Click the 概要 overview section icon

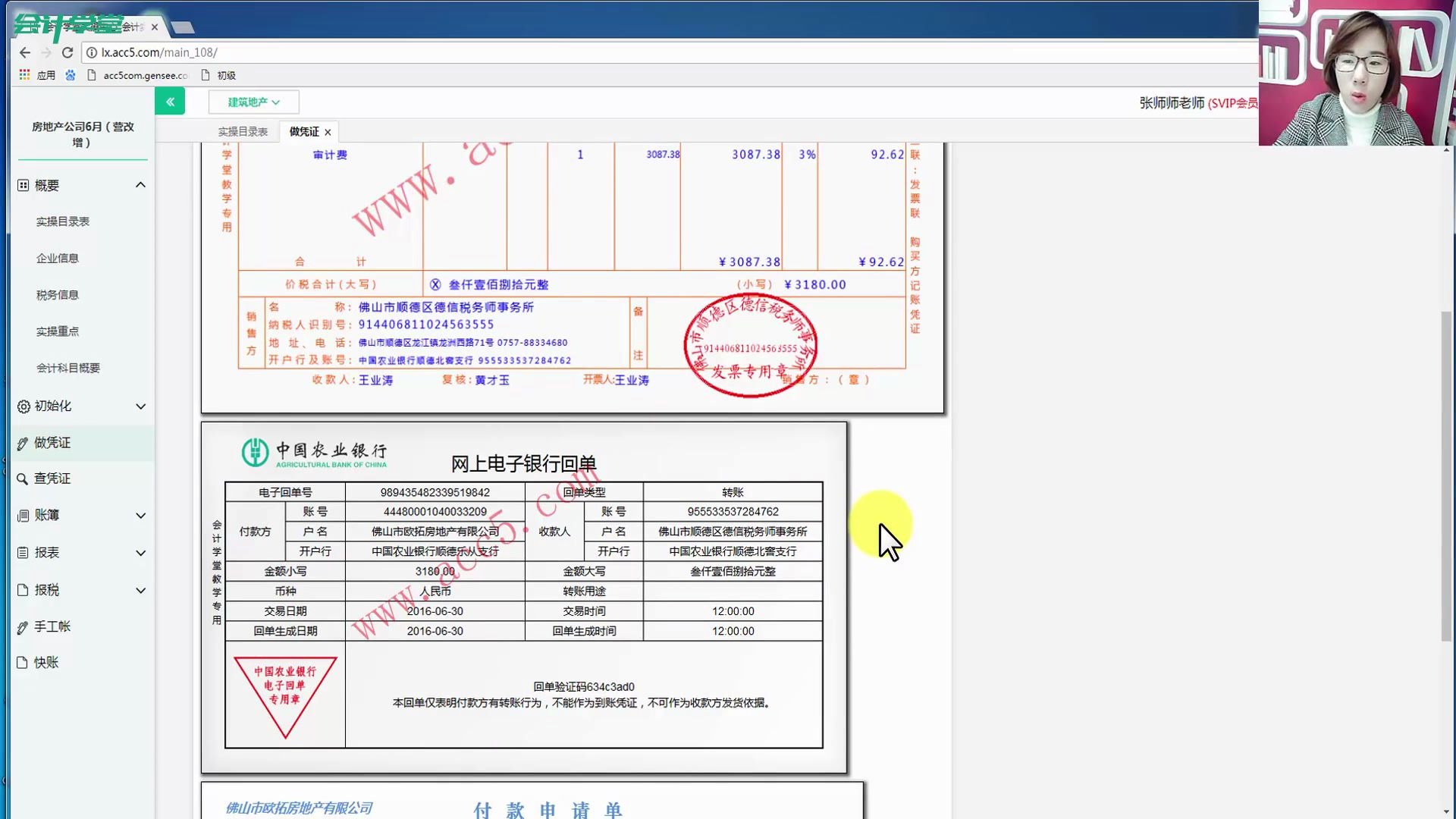(22, 184)
